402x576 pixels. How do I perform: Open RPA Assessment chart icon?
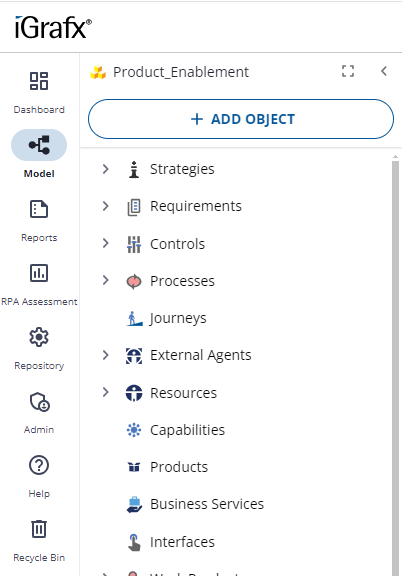point(39,273)
